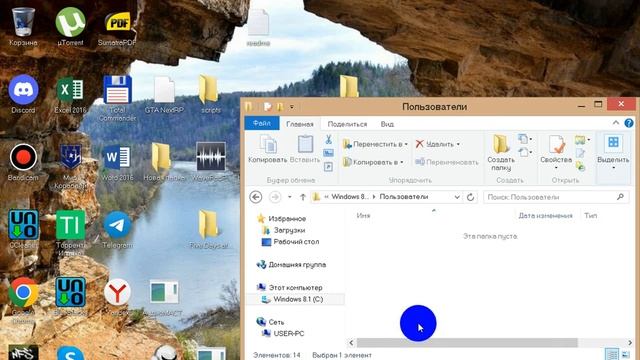The image size is (640, 360).
Task: Launch Discord from the desktop
Action: (23, 94)
